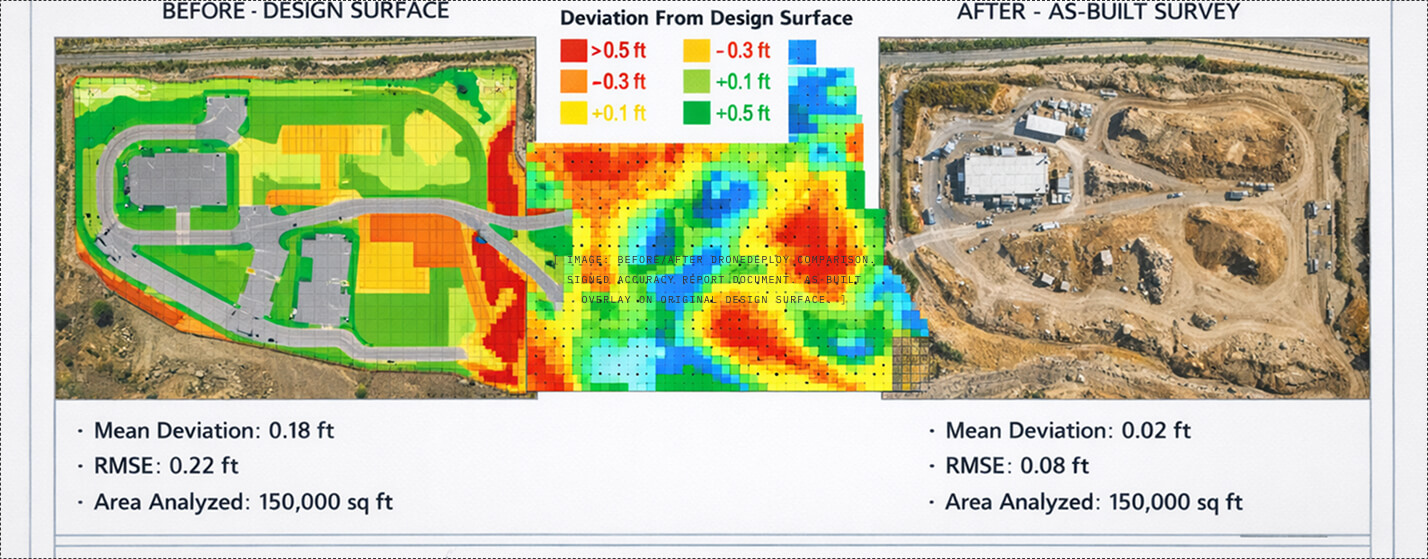Click Area Analyzed under the after survey
Image resolution: width=1428 pixels, height=559 pixels.
click(1093, 502)
